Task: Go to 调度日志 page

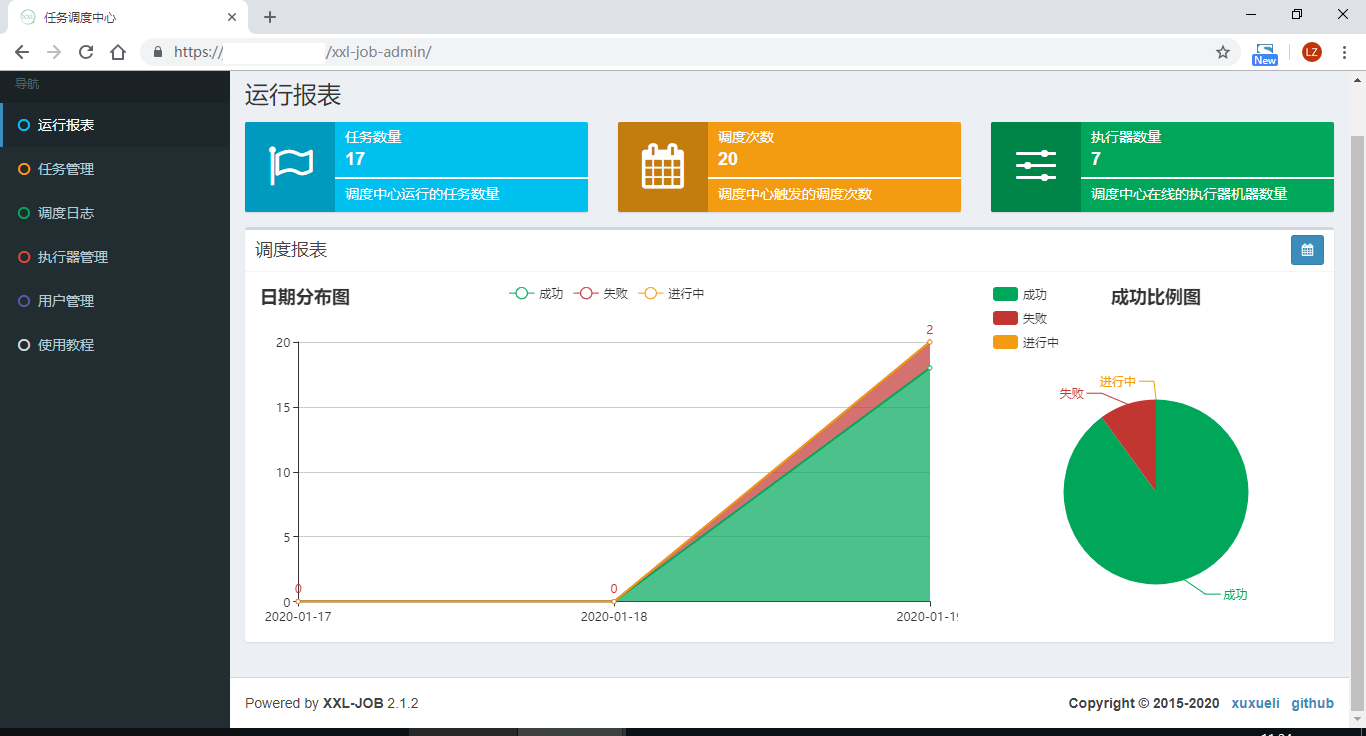Action: [115, 213]
